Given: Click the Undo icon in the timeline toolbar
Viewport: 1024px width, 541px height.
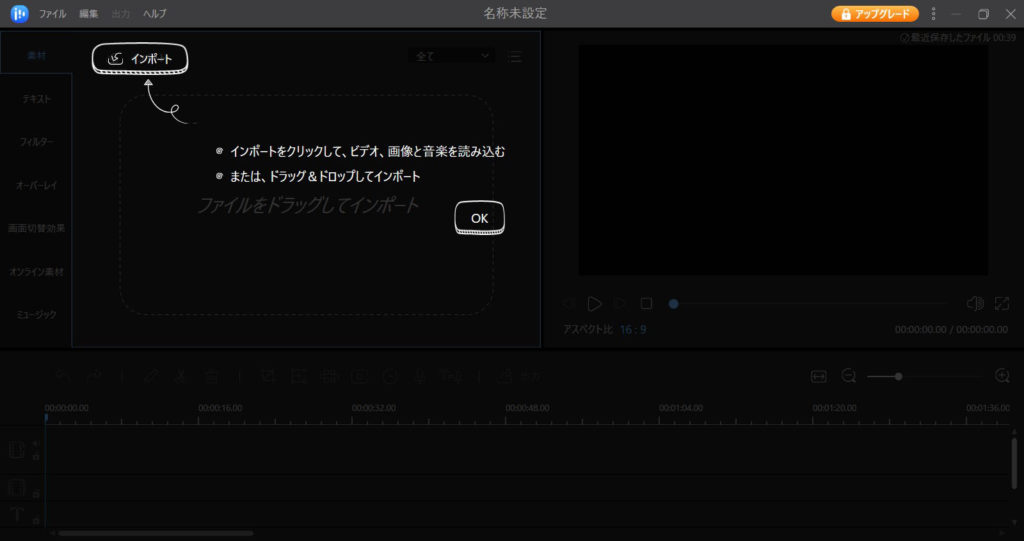Looking at the screenshot, I should click(x=61, y=376).
